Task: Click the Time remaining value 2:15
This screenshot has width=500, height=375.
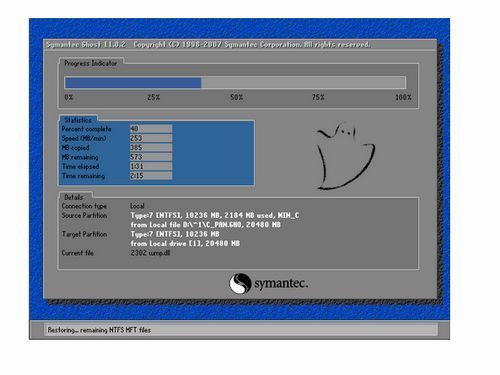Action: point(151,175)
